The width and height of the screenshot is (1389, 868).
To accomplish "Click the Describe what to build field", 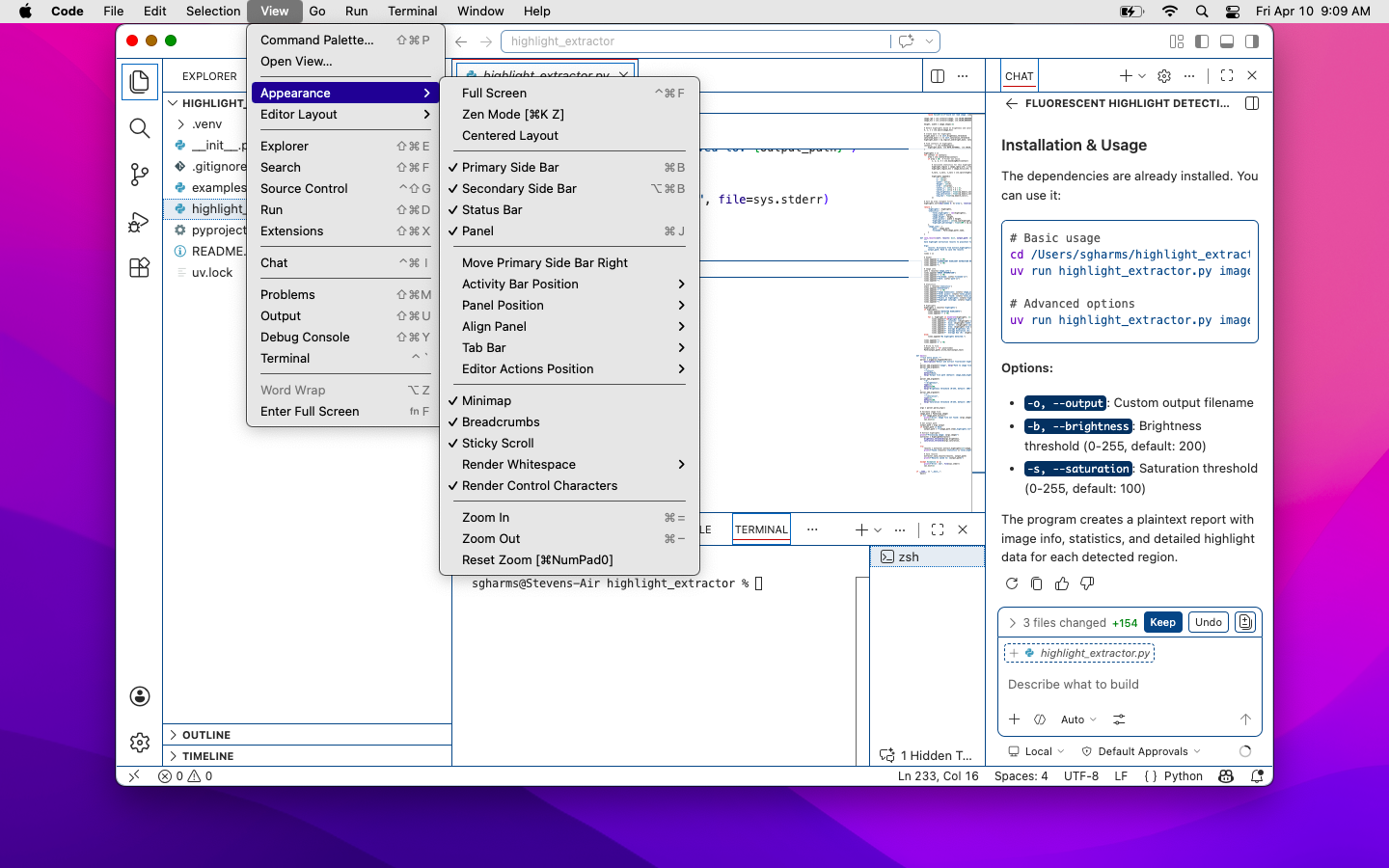I will pos(1073,684).
